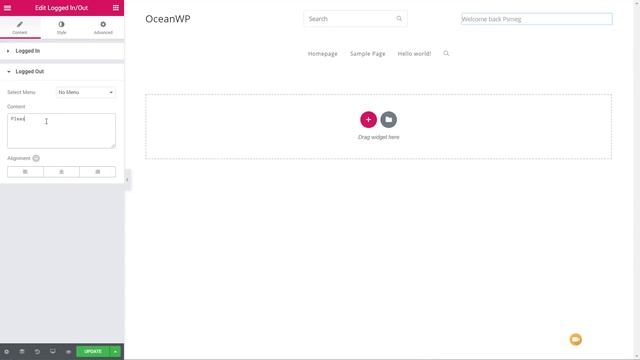Click the Preview Changes eye icon
Viewport: 640px width, 360px height.
tap(68, 351)
